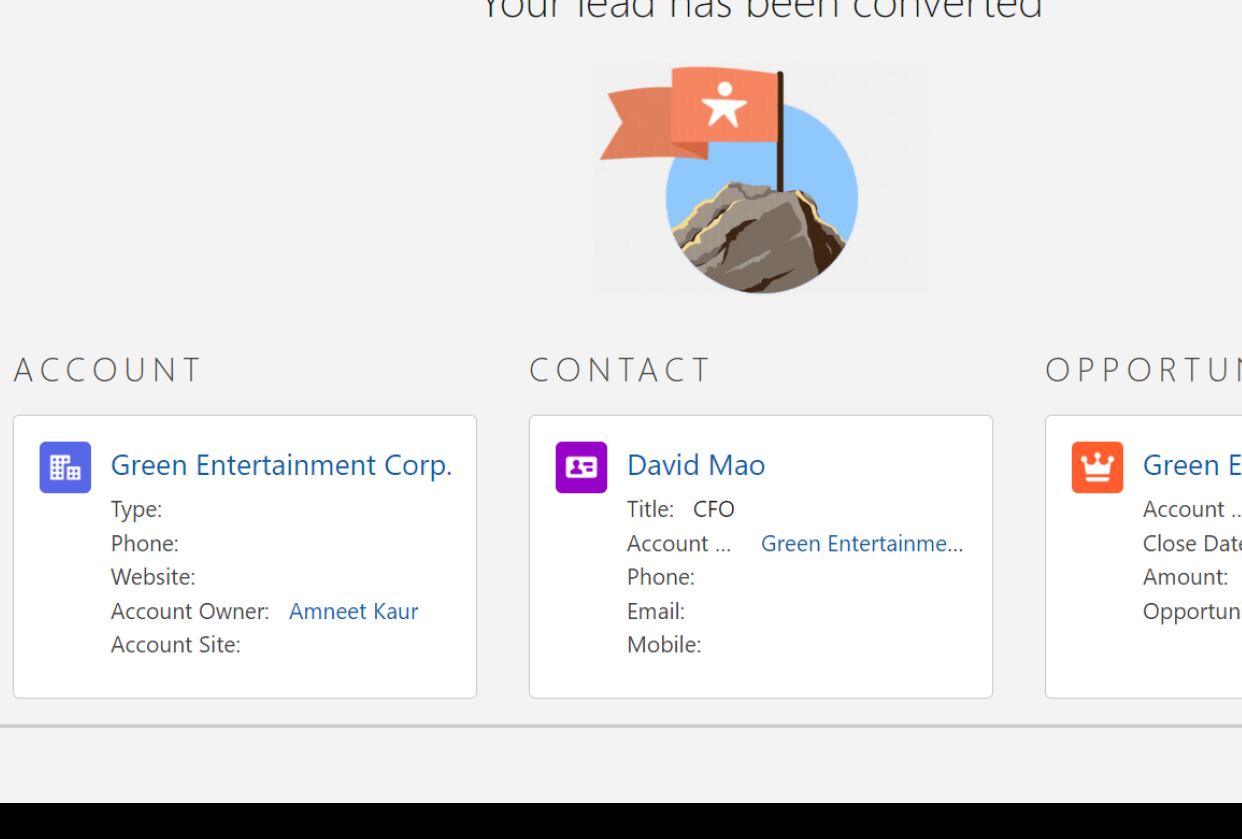Click the OPPORTUN... section heading
Viewport: 1242px width, 839px height.
[1143, 370]
